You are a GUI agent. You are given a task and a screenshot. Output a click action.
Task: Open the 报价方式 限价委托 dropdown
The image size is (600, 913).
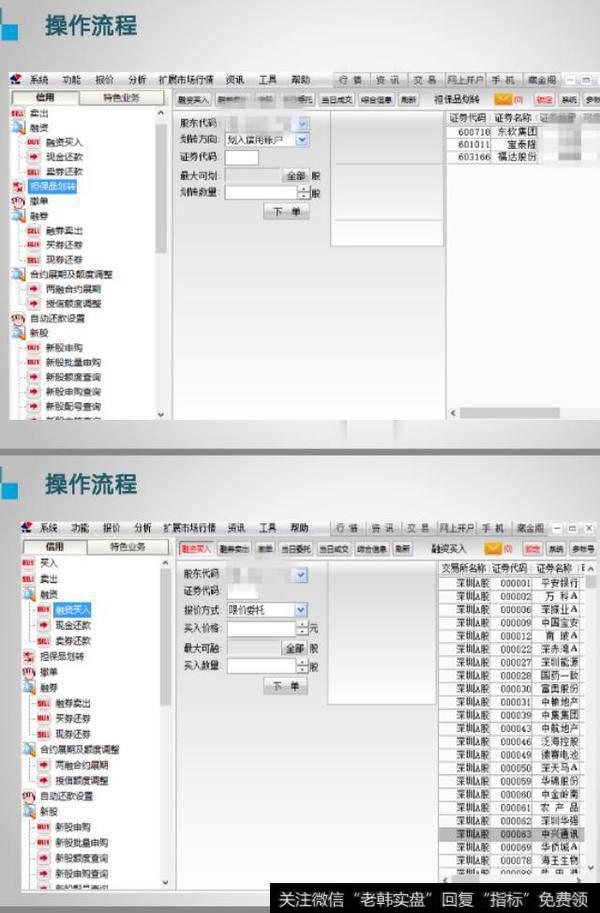(x=301, y=610)
